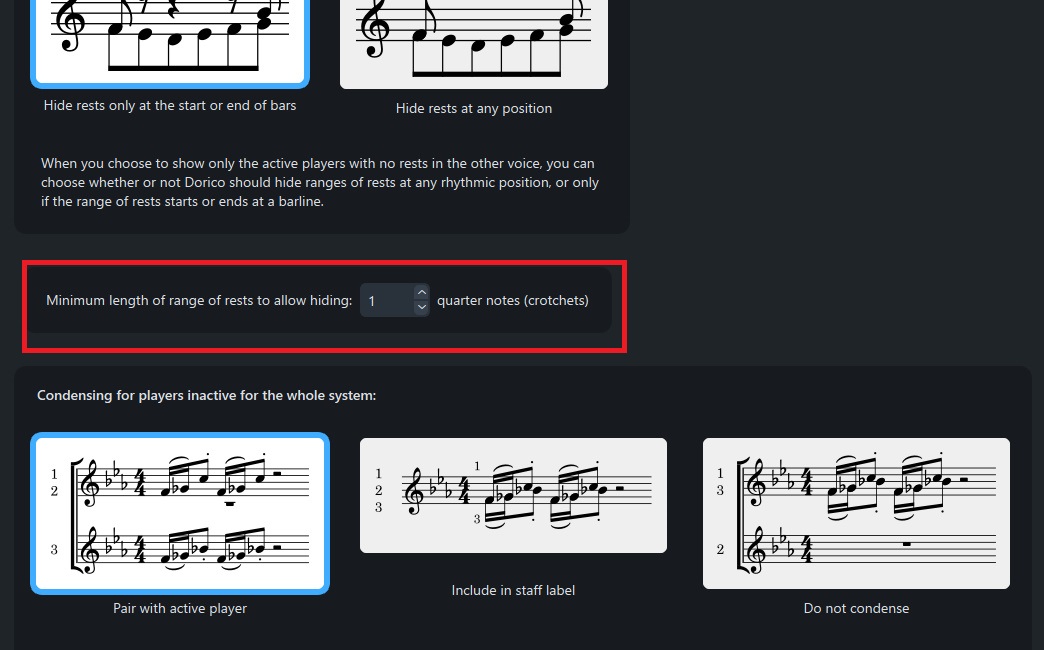Click the 'quarter notes (crotchets)' unit text
The image size is (1044, 650).
tap(513, 300)
